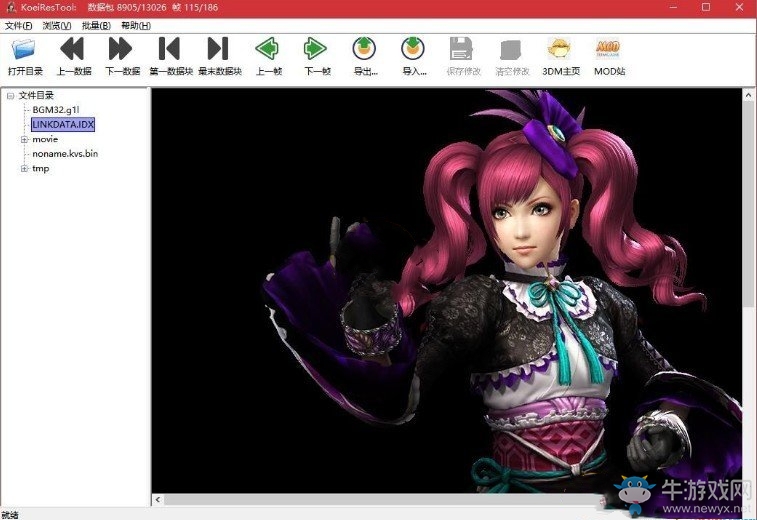The height and width of the screenshot is (520, 757).
Task: Select the movie folder in the tree
Action: click(x=45, y=139)
